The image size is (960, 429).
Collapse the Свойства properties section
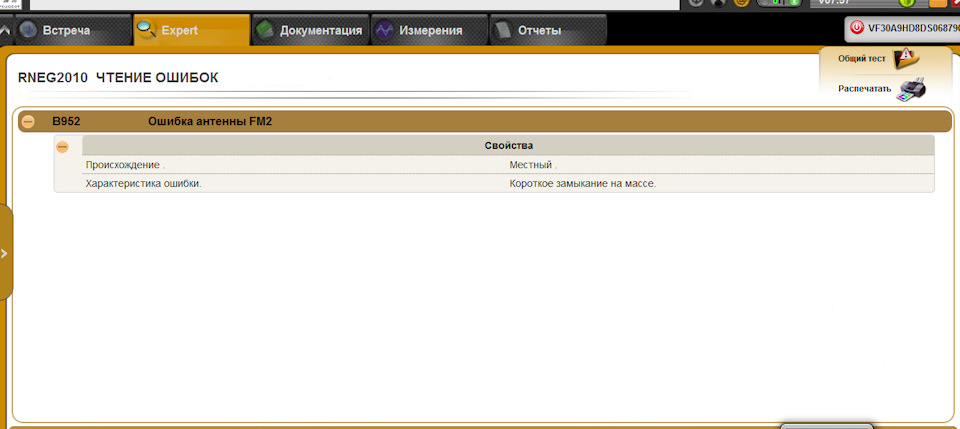point(62,147)
